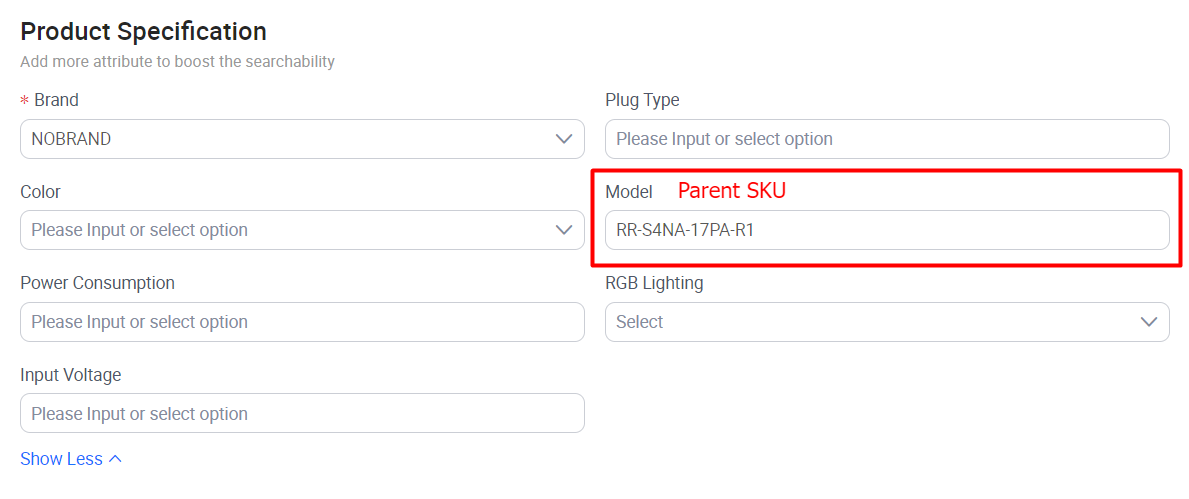This screenshot has height=499, width=1189.
Task: Click the RGB Lighting chevron arrow
Action: 1149,322
